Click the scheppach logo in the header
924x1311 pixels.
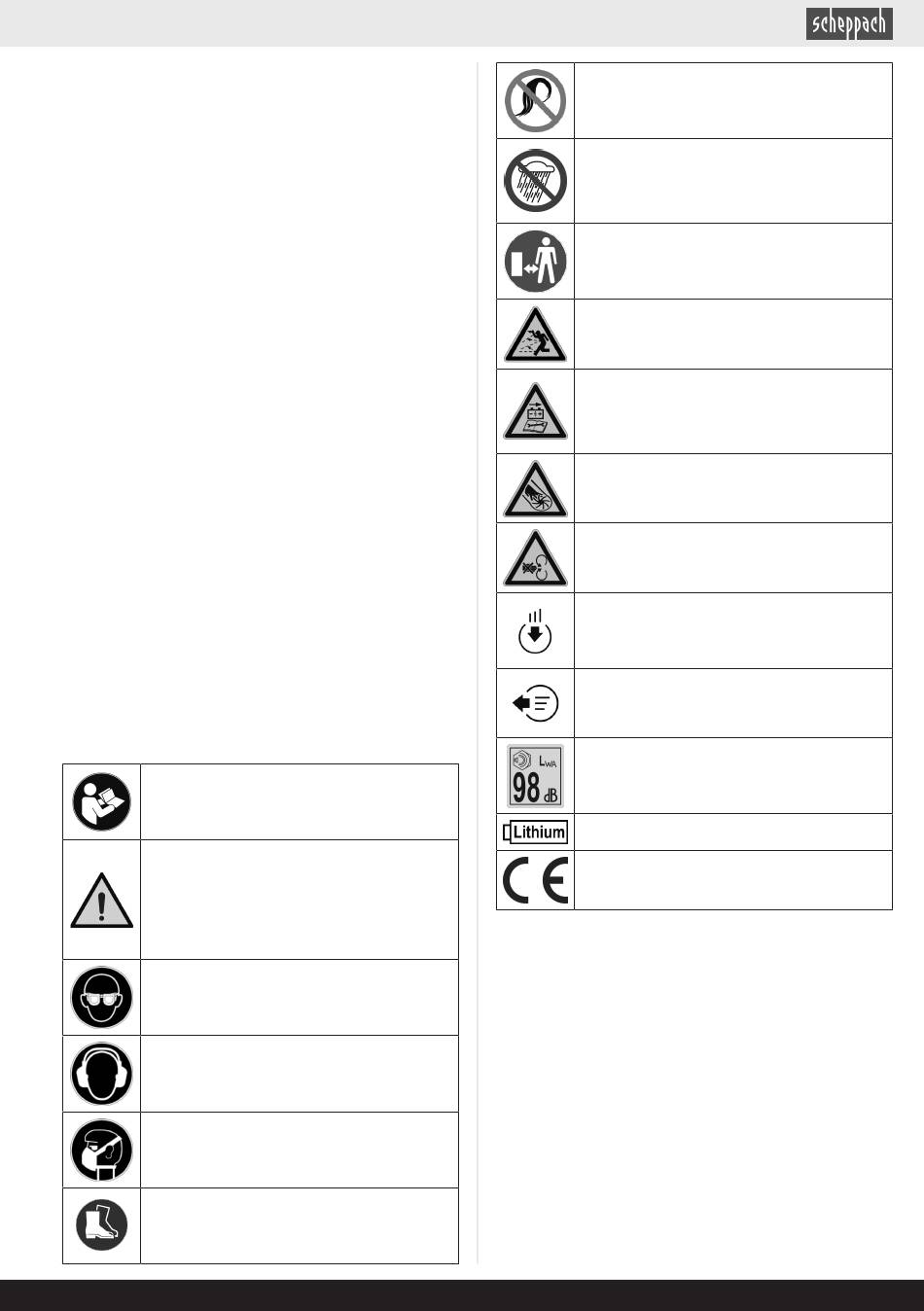tap(849, 23)
